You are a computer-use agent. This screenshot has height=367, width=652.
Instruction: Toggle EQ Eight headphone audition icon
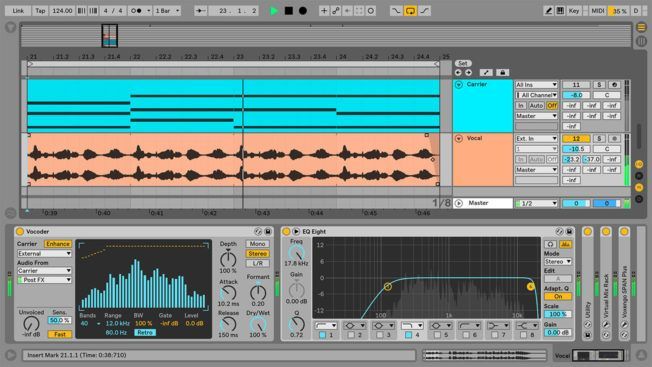click(551, 244)
